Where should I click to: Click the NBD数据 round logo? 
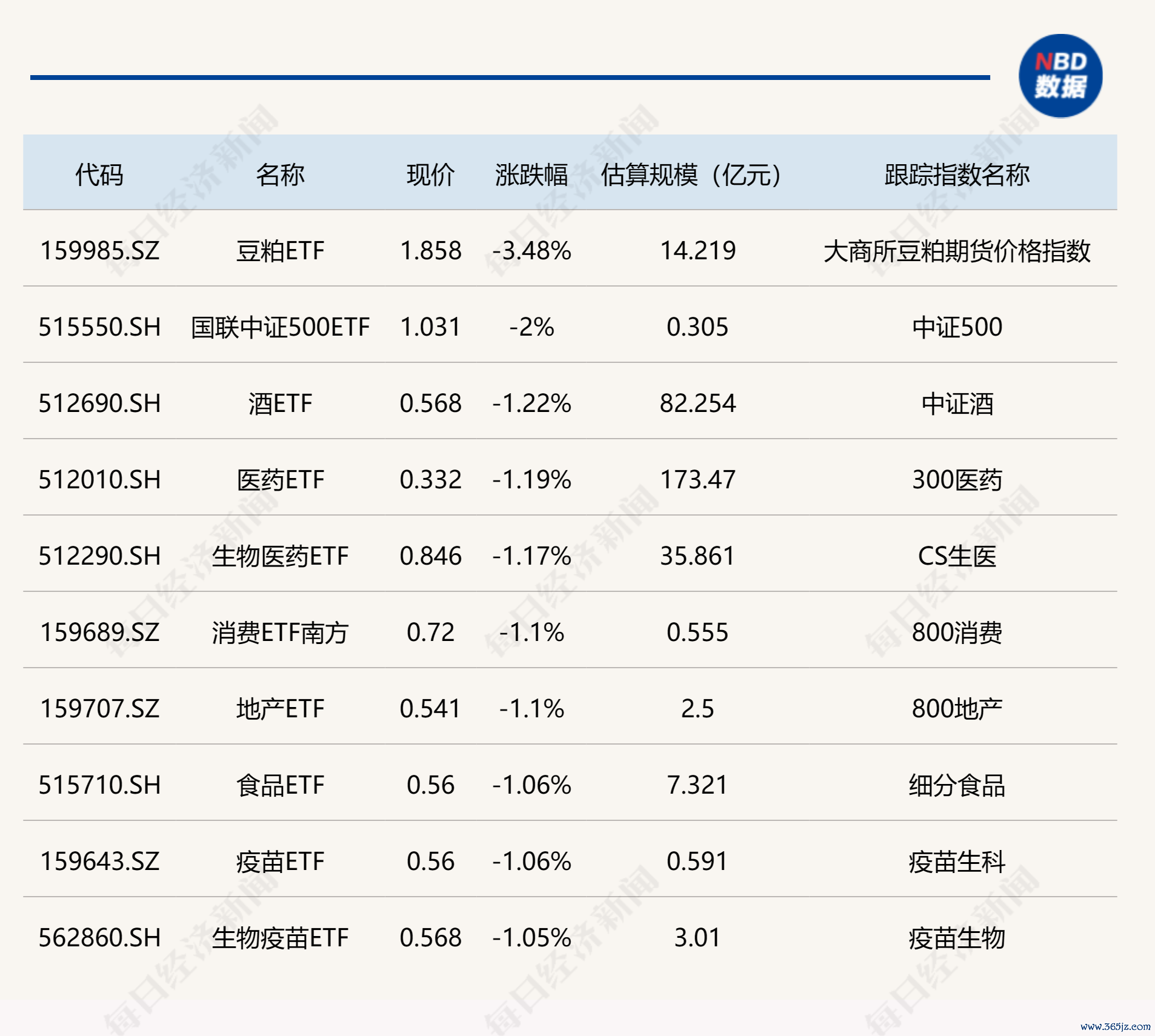[1060, 76]
